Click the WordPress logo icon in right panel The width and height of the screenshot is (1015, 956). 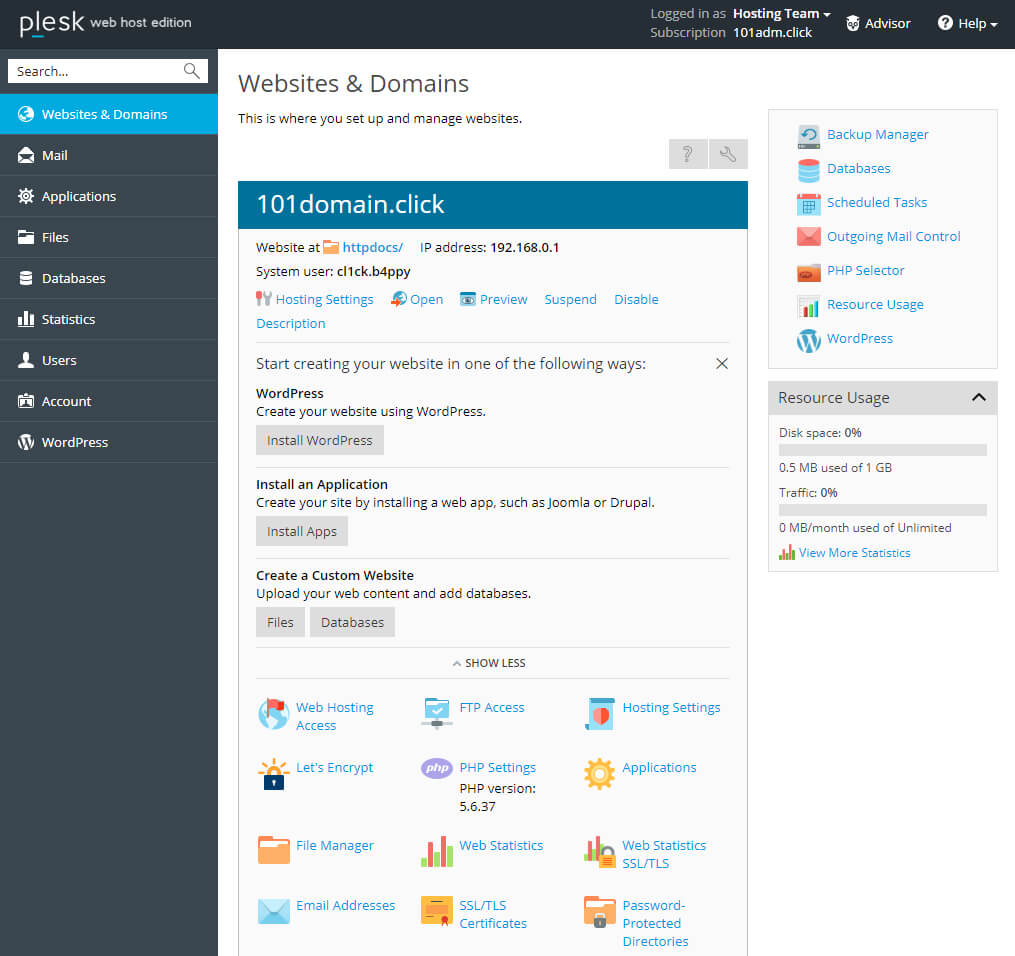[809, 340]
